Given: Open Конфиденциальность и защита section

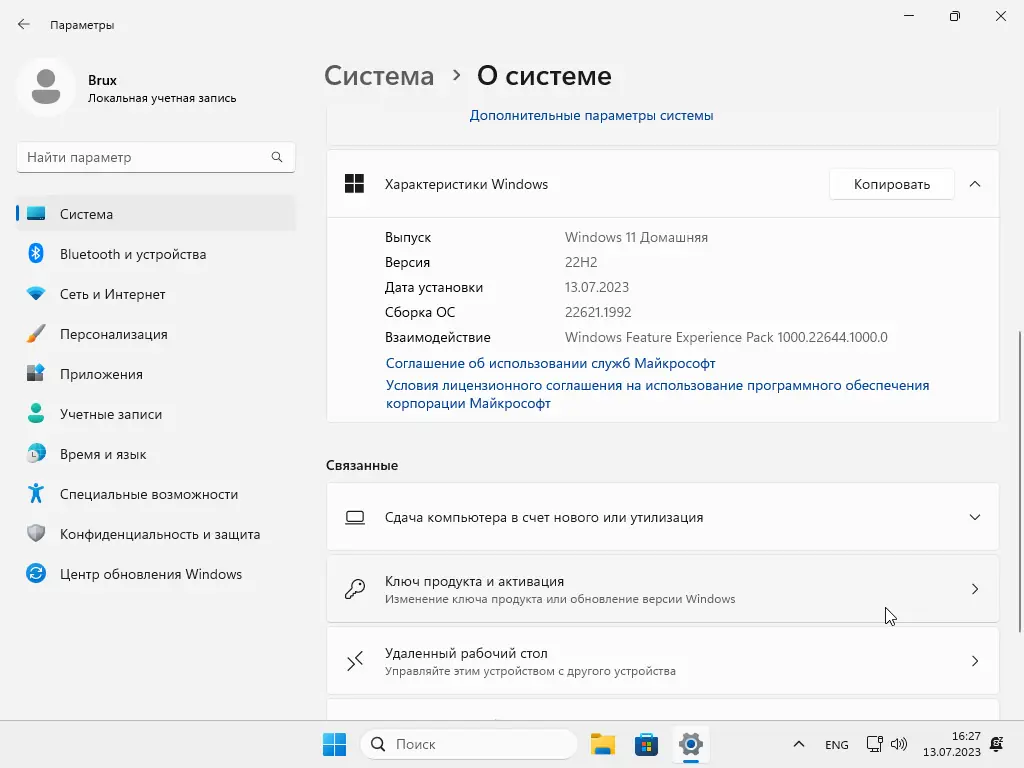Looking at the screenshot, I should [155, 534].
